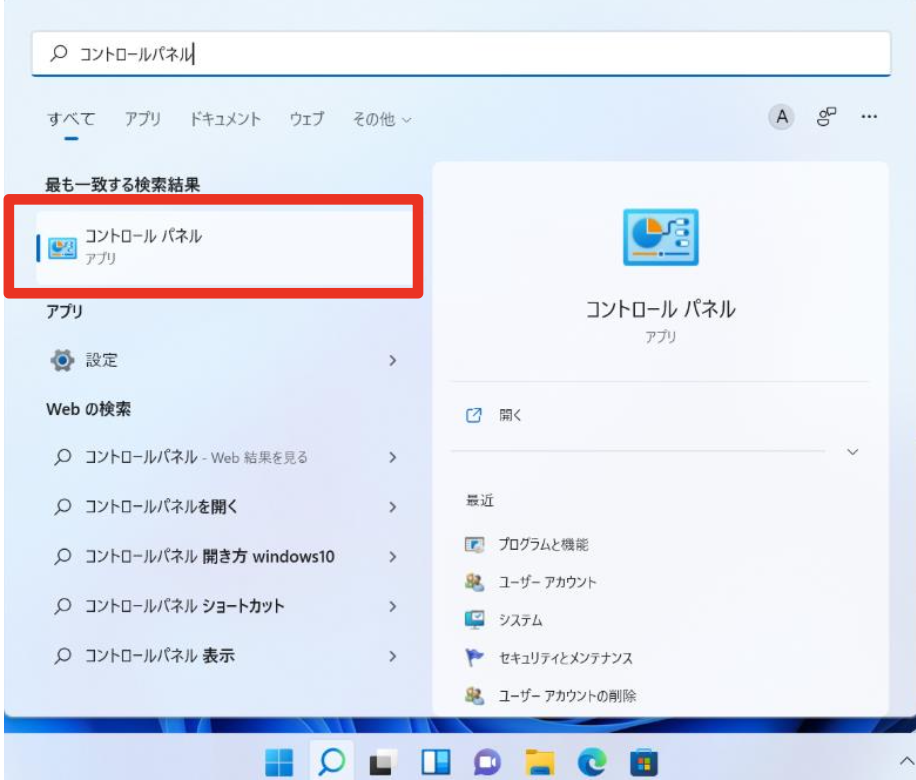Open the Chat app on taskbar

click(487, 763)
